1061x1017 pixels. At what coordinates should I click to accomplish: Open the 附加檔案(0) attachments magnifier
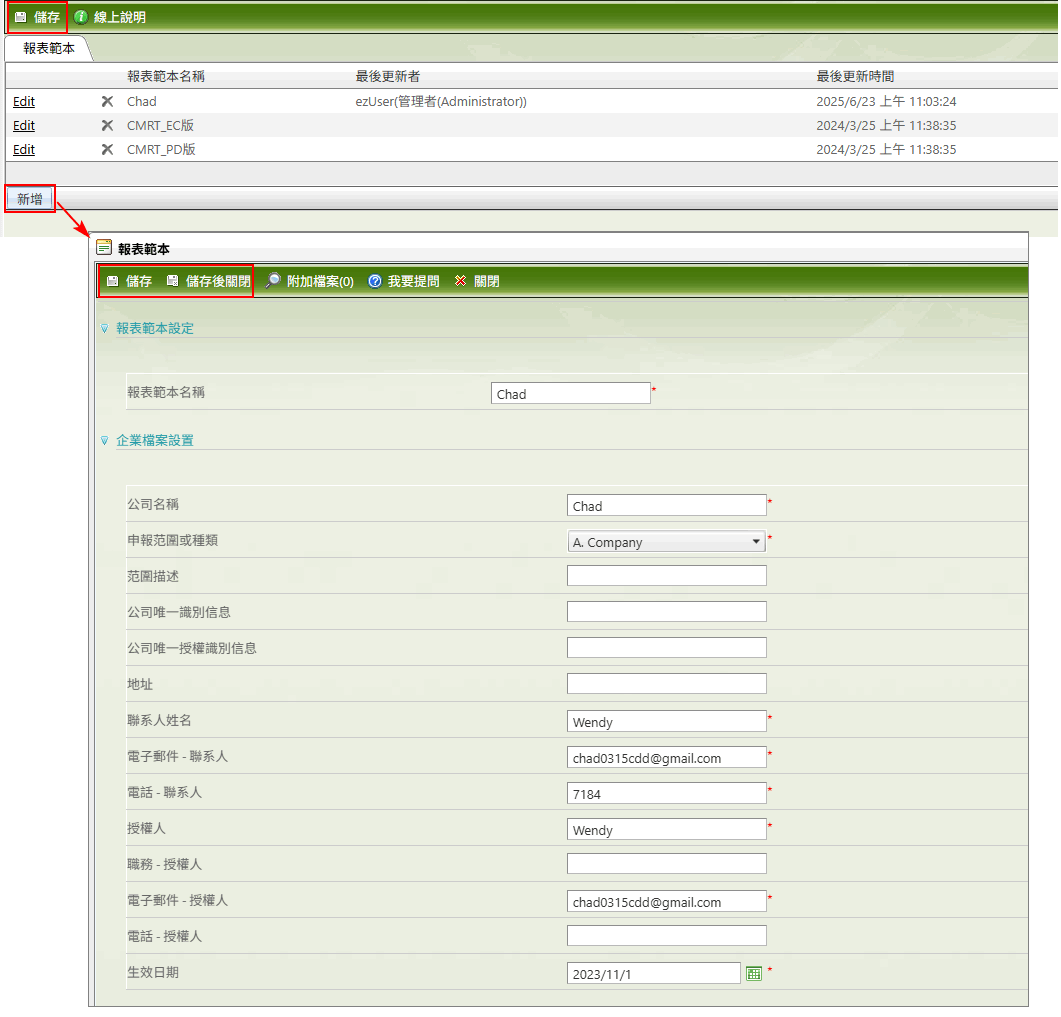[x=273, y=281]
